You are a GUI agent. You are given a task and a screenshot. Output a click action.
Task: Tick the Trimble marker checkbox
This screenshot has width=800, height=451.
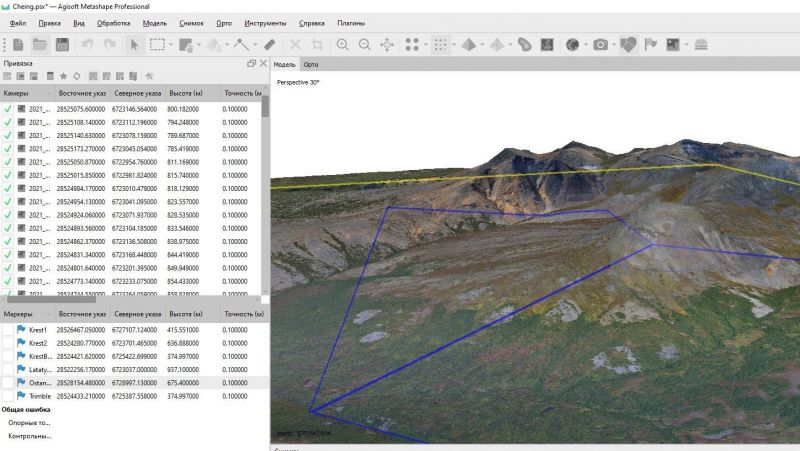8,396
